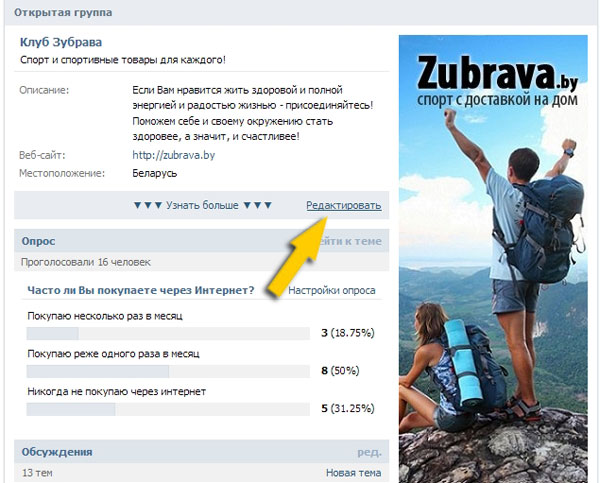The image size is (600, 483).
Task: Follow the partly hidden "Перейти к теме" link
Action: [357, 241]
